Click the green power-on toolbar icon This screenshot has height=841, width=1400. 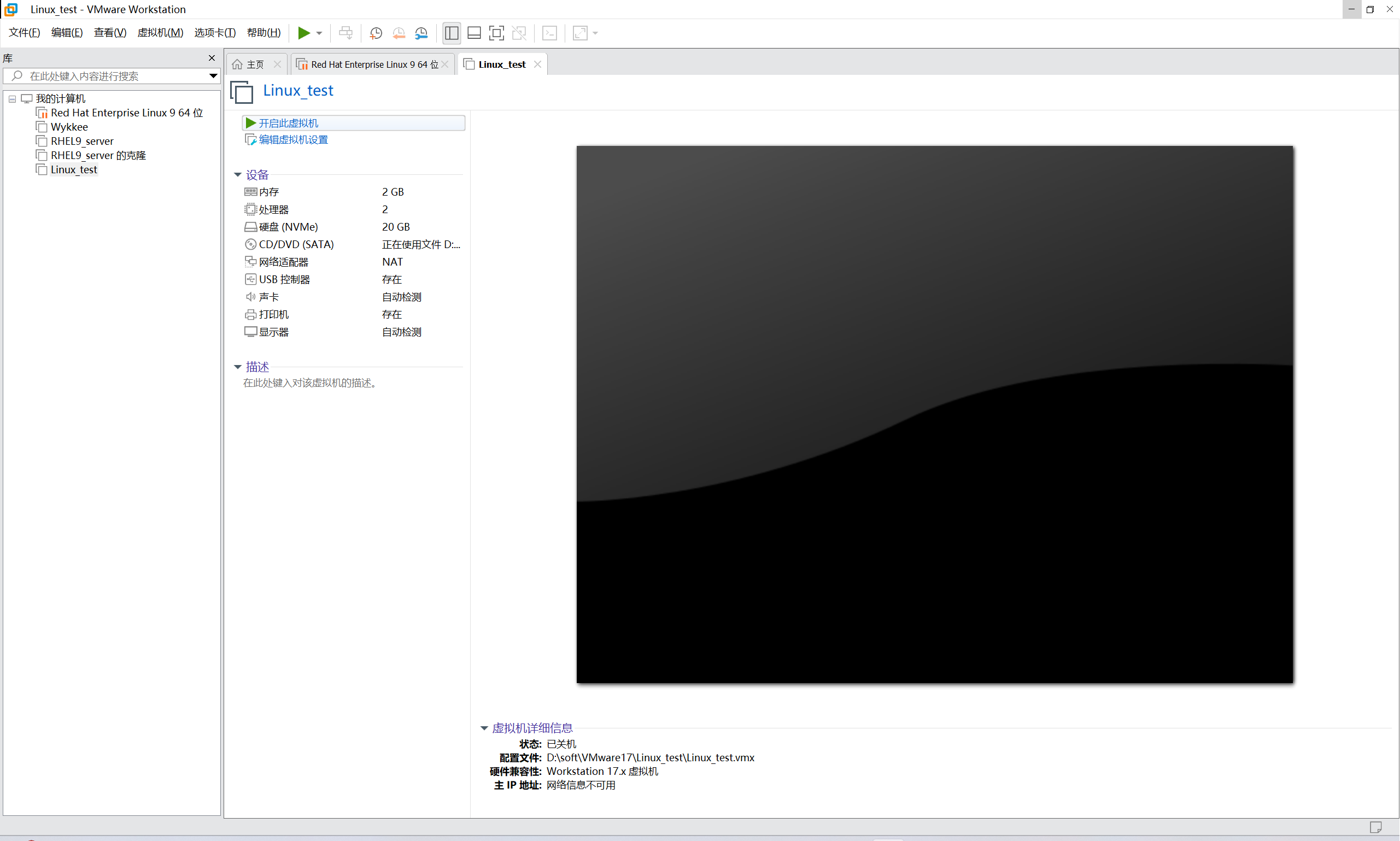[x=305, y=33]
